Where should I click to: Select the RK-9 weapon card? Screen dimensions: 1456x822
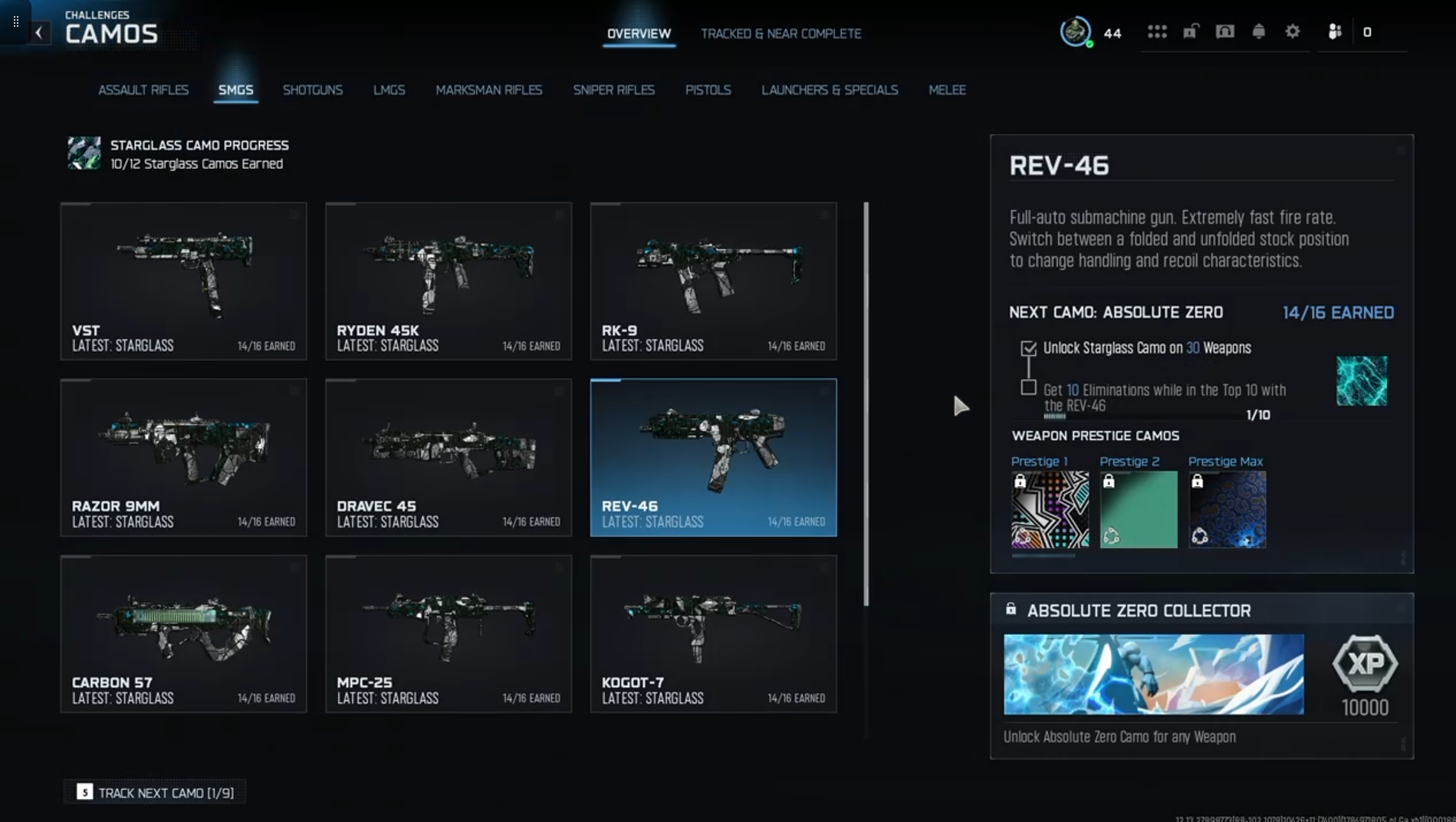pos(714,281)
